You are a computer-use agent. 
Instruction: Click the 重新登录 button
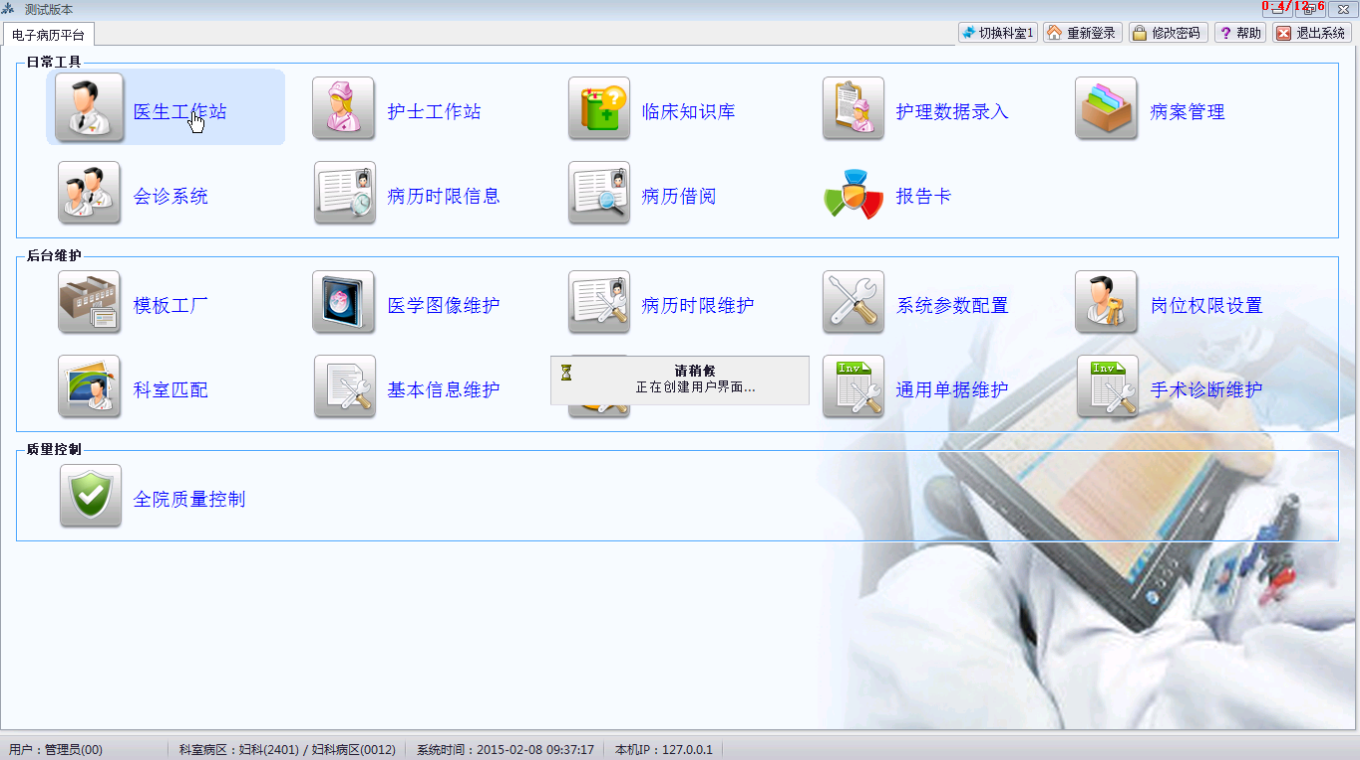[x=1082, y=33]
